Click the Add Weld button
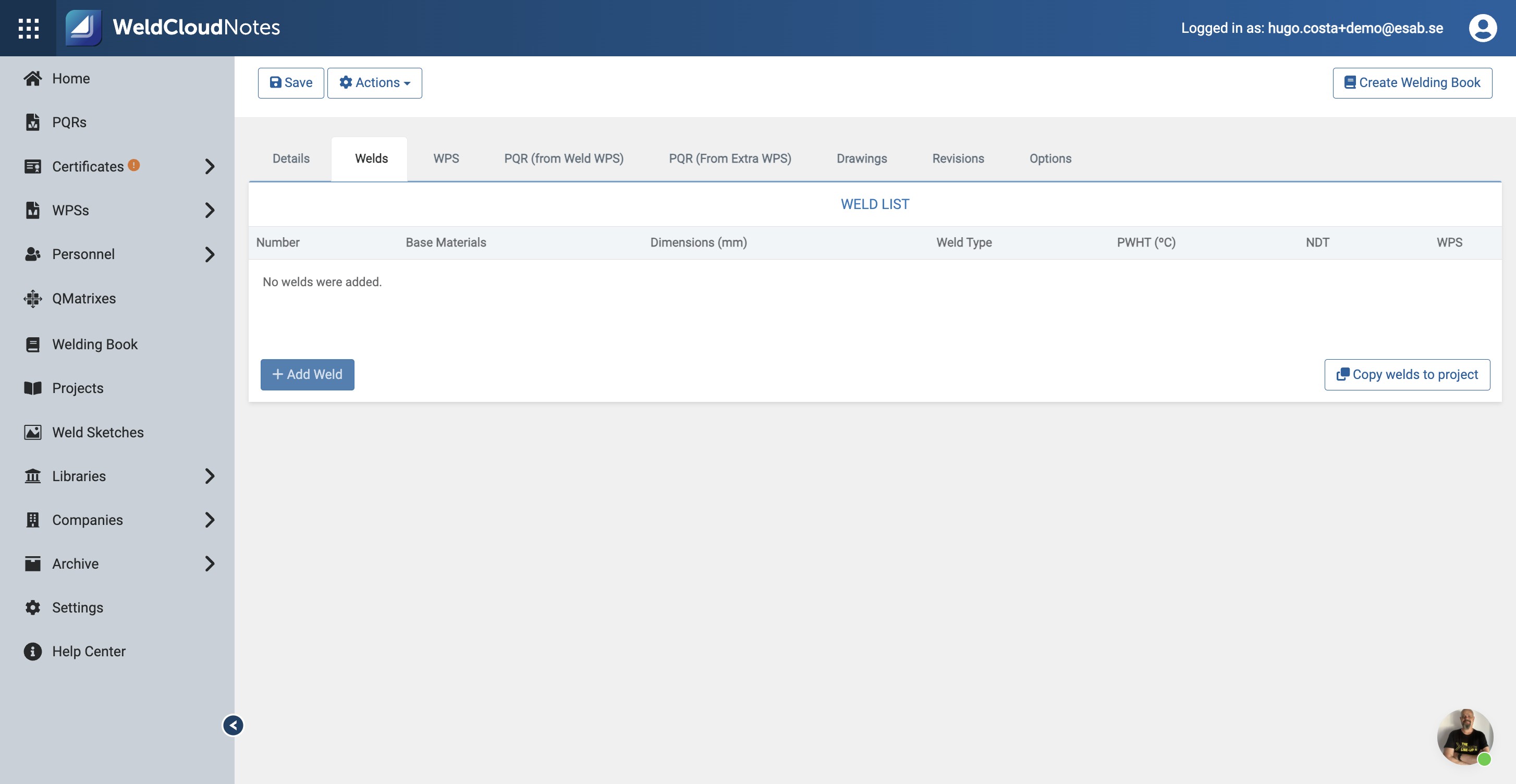This screenshot has height=784, width=1516. click(x=307, y=374)
